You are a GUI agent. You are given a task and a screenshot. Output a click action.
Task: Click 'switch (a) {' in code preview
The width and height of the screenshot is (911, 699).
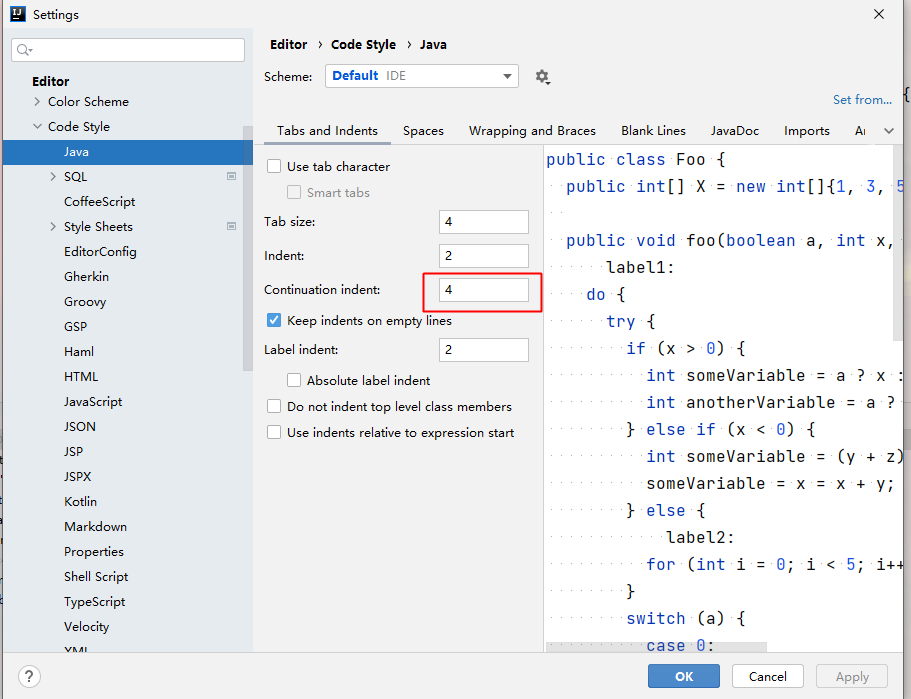(x=686, y=618)
